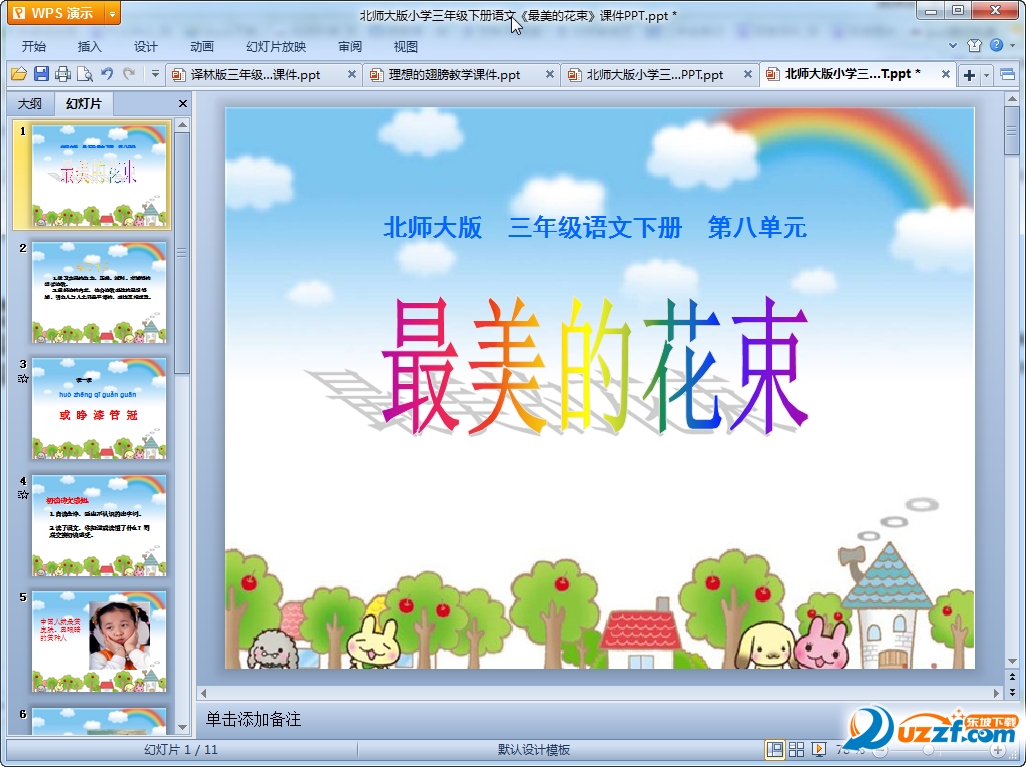The height and width of the screenshot is (767, 1026).
Task: Open the skin (shirt) icon
Action: tap(974, 45)
